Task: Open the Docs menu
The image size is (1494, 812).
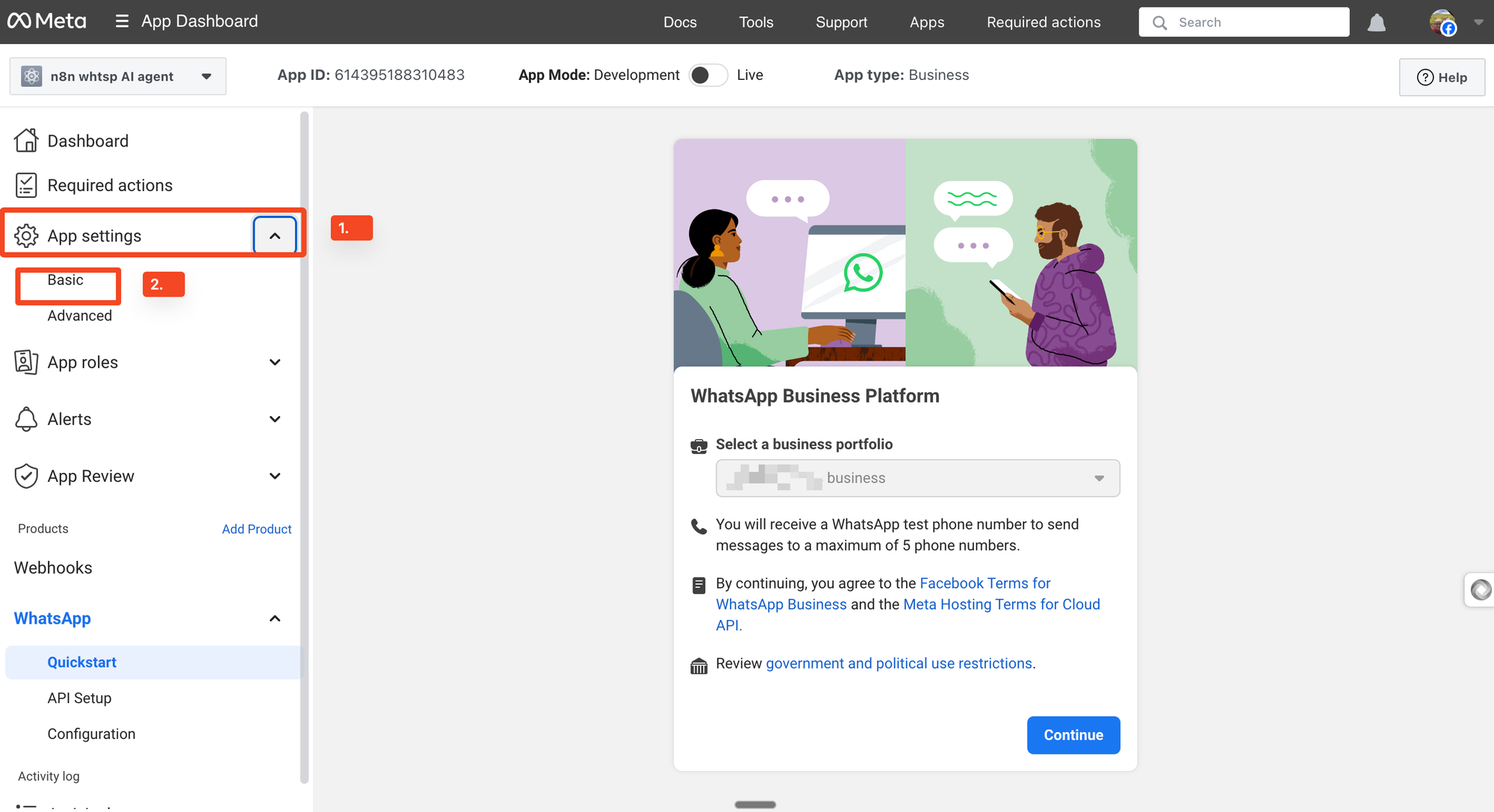Action: coord(680,22)
